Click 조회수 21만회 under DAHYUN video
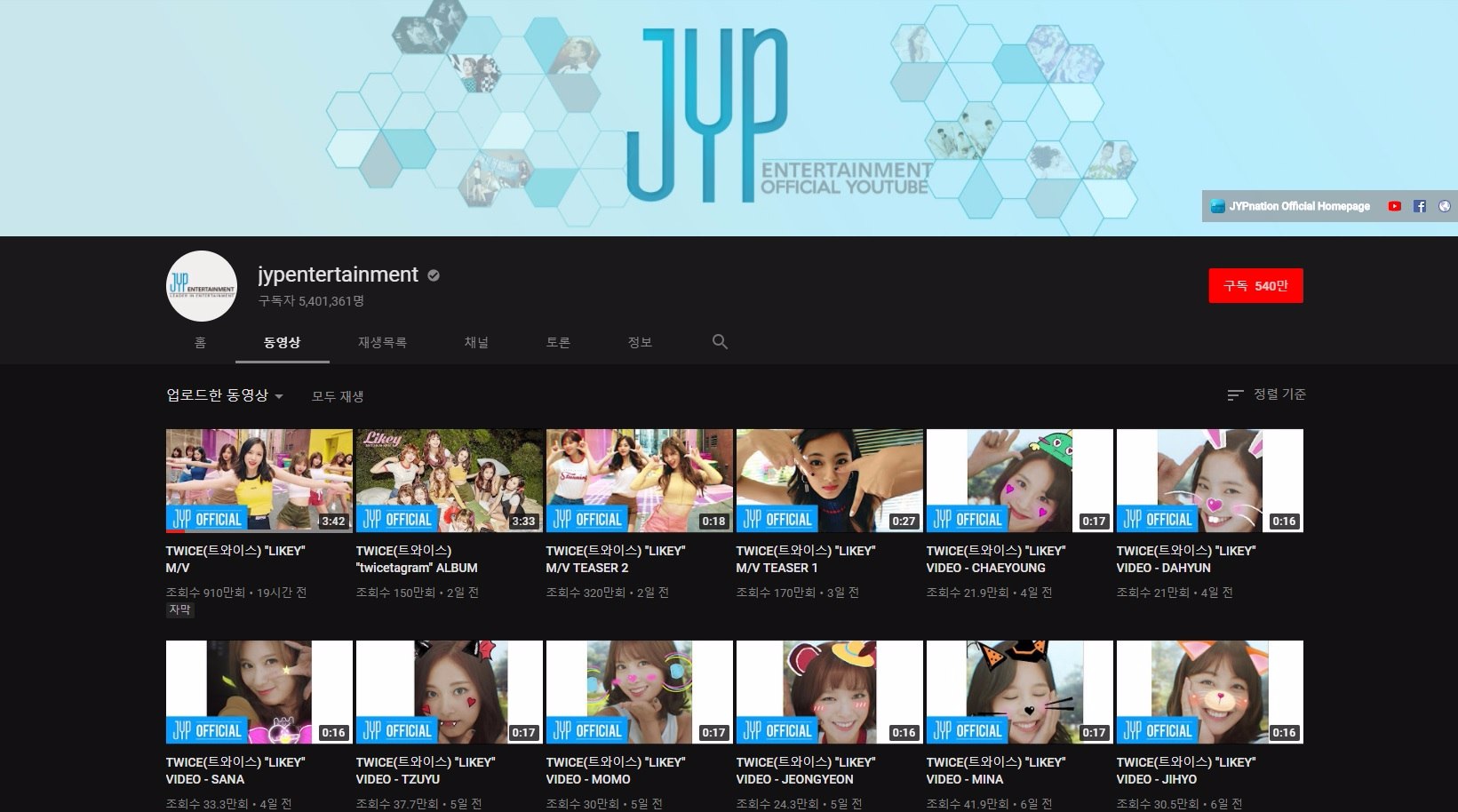1458x812 pixels. pos(1152,593)
